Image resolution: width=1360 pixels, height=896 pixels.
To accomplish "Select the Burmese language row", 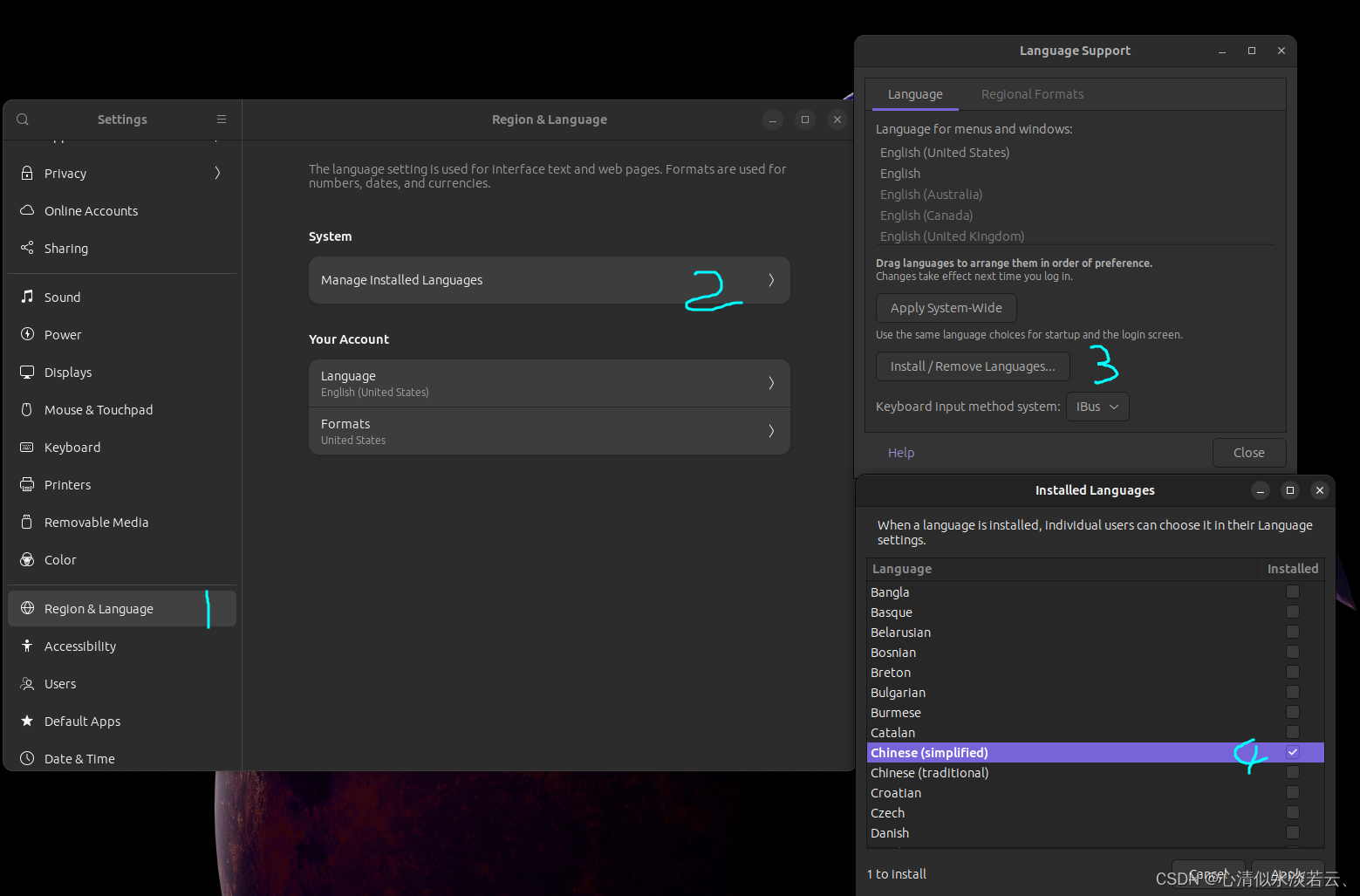I will [x=1095, y=713].
